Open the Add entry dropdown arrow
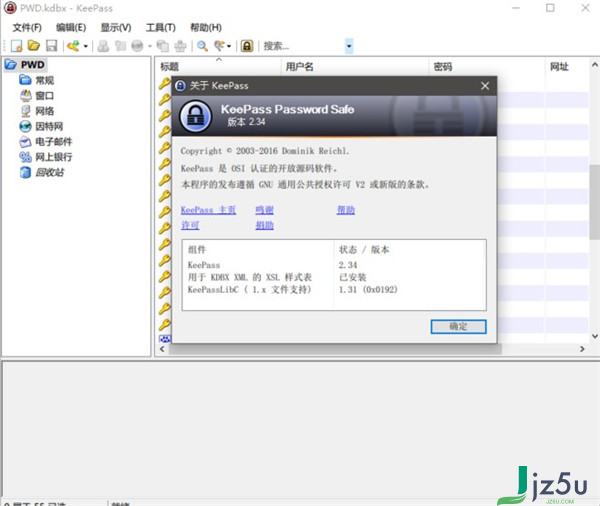 (x=86, y=46)
